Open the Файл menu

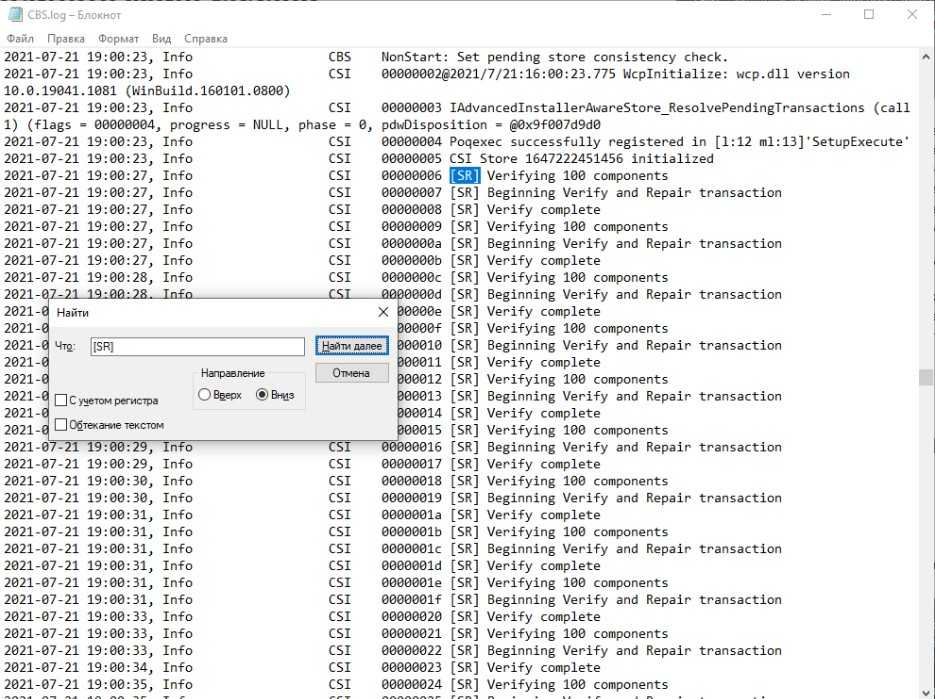(x=19, y=38)
